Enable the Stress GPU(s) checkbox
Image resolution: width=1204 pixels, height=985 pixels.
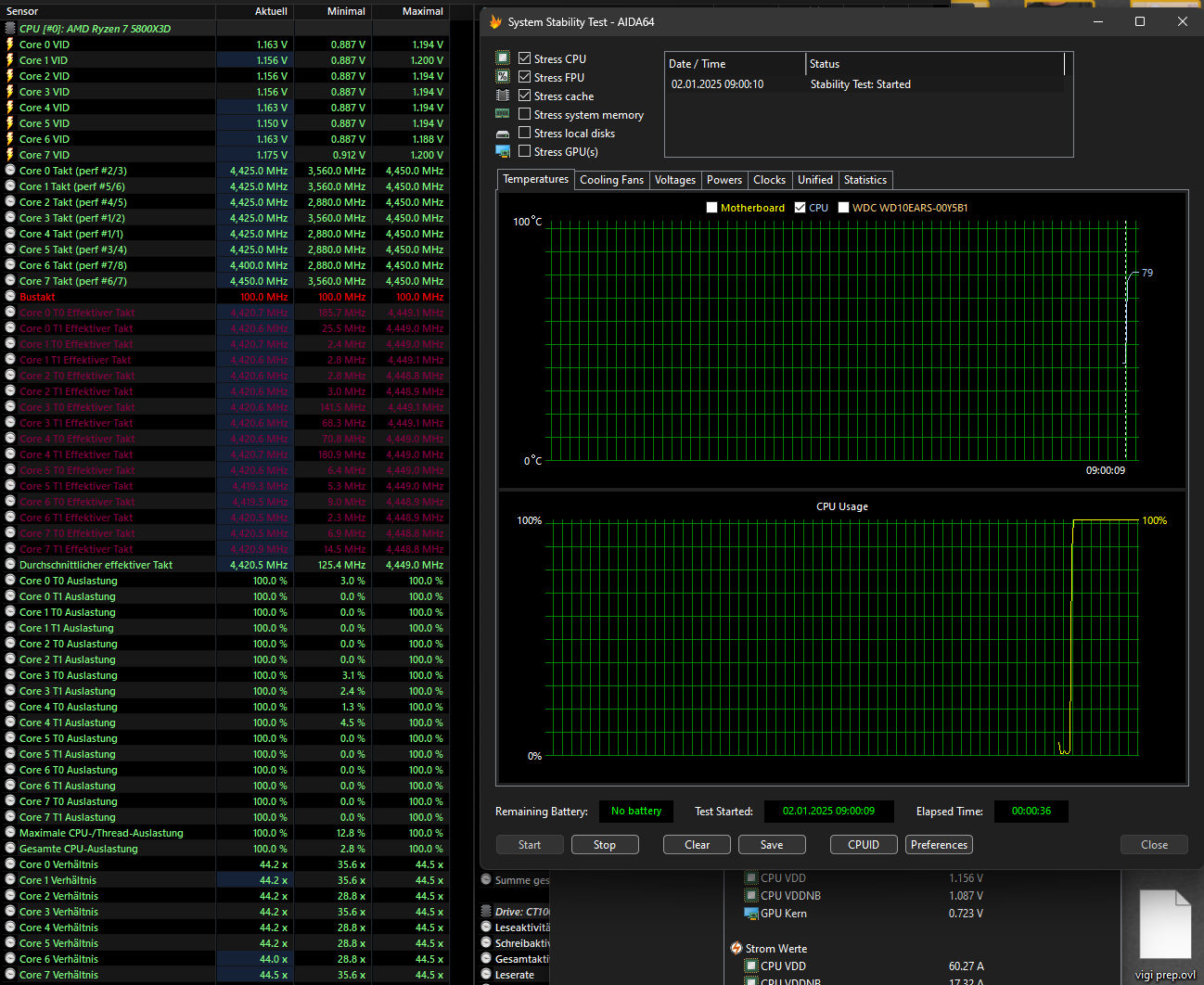(525, 150)
